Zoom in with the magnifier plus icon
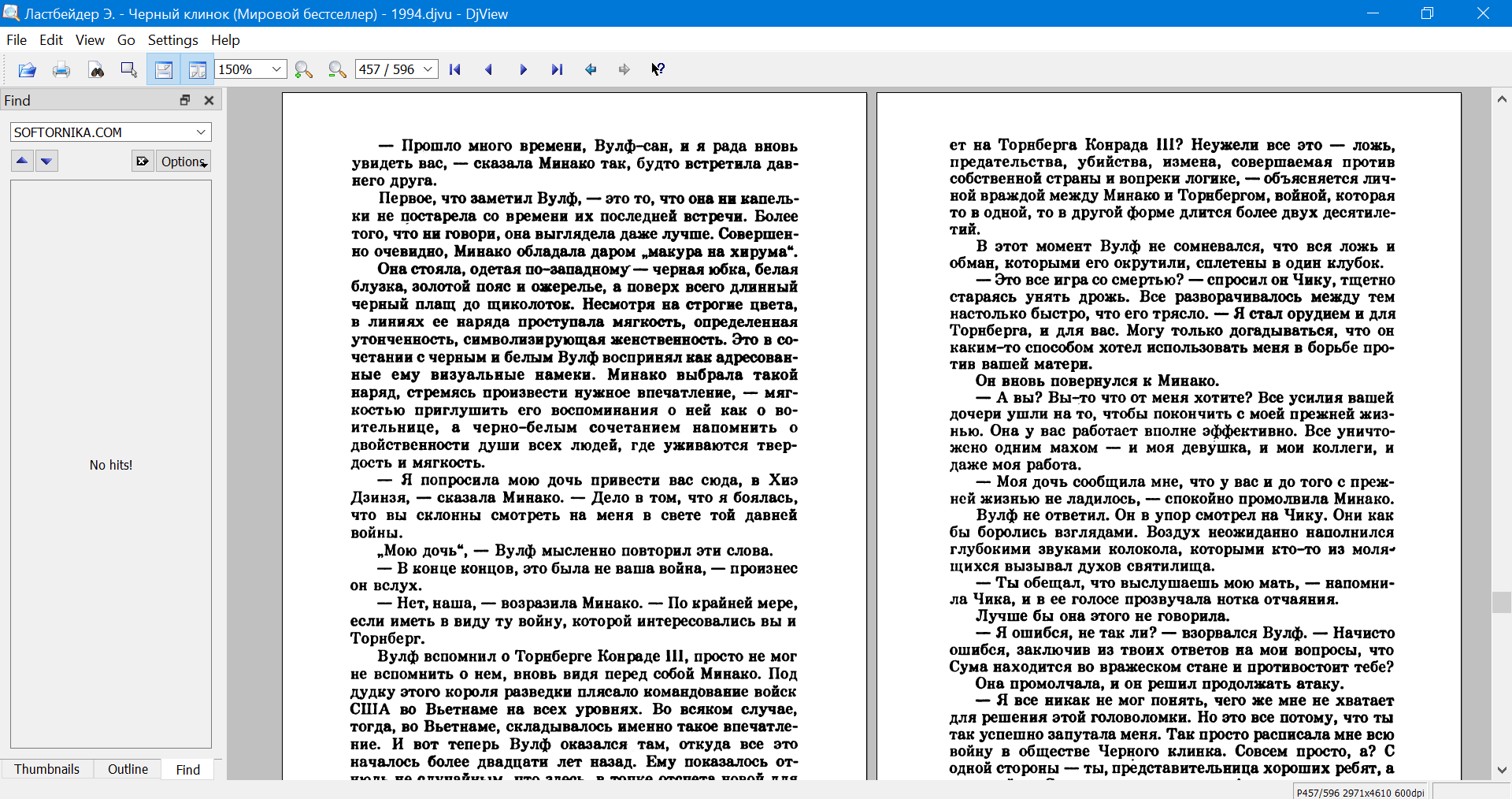Screen dimensions: 1512x799 click(303, 70)
